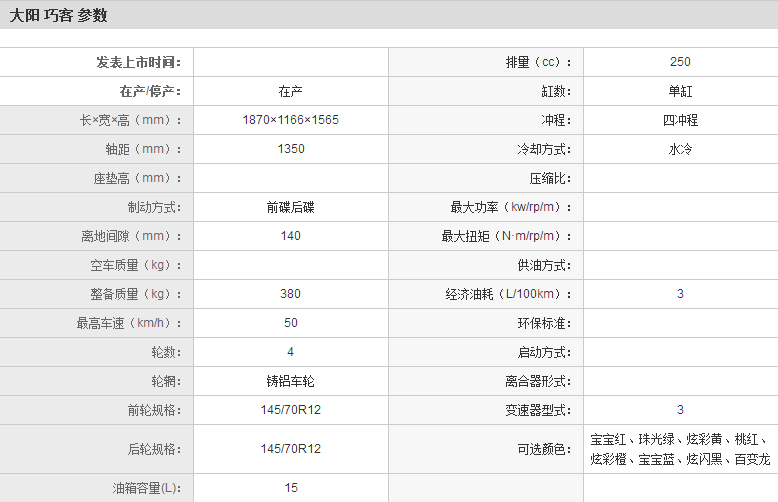
Task: Select the 最高车速 value 50
Action: [x=290, y=323]
